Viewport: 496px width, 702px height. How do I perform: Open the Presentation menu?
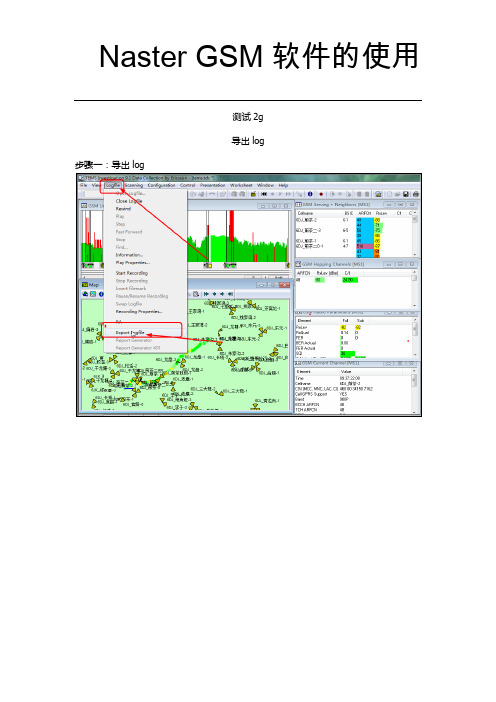212,185
